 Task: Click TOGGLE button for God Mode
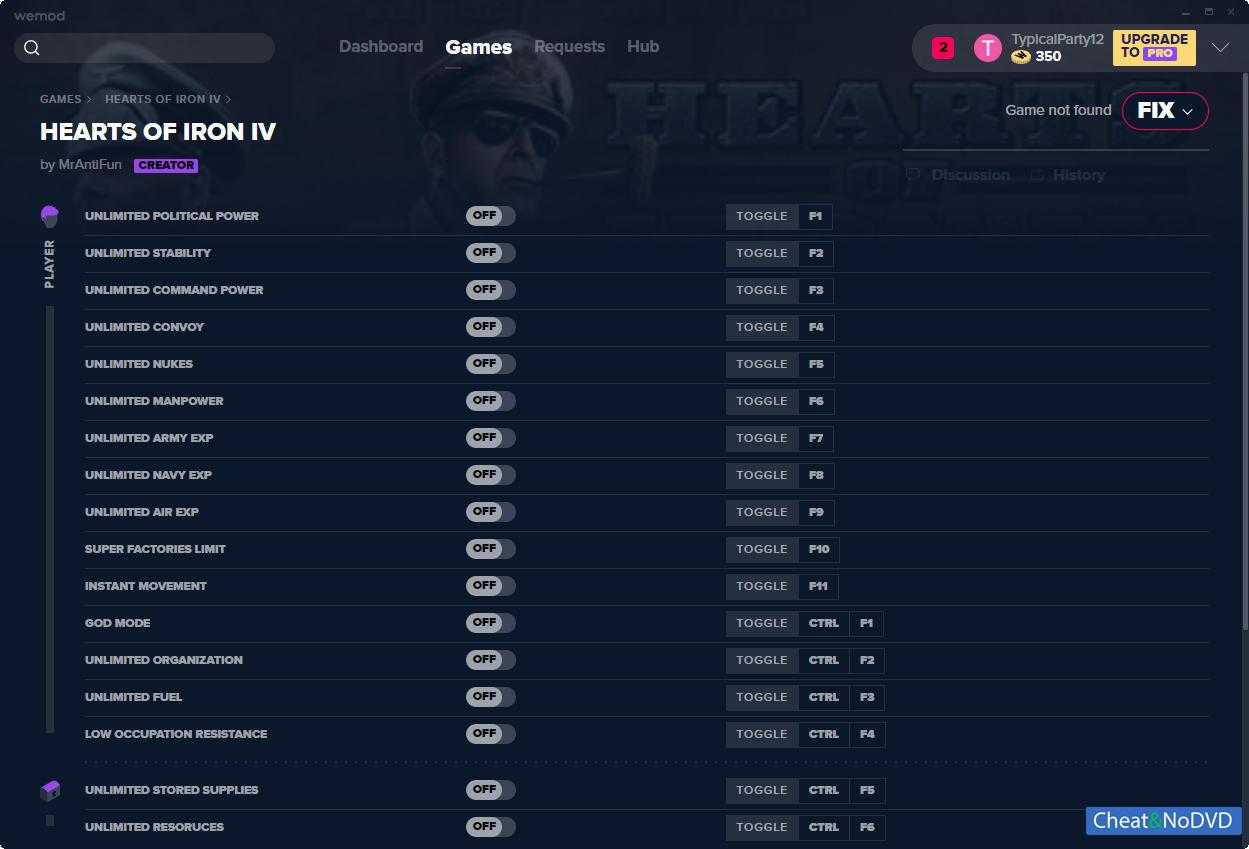click(762, 623)
